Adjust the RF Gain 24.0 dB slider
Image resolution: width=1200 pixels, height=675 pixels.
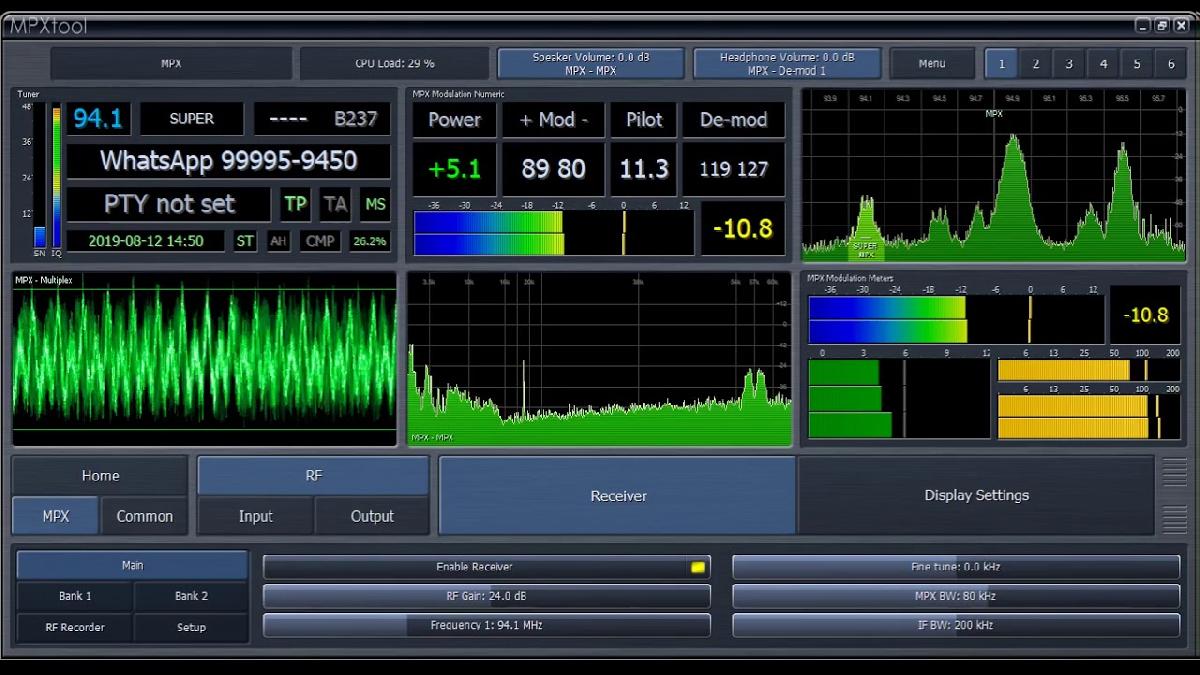coord(486,596)
